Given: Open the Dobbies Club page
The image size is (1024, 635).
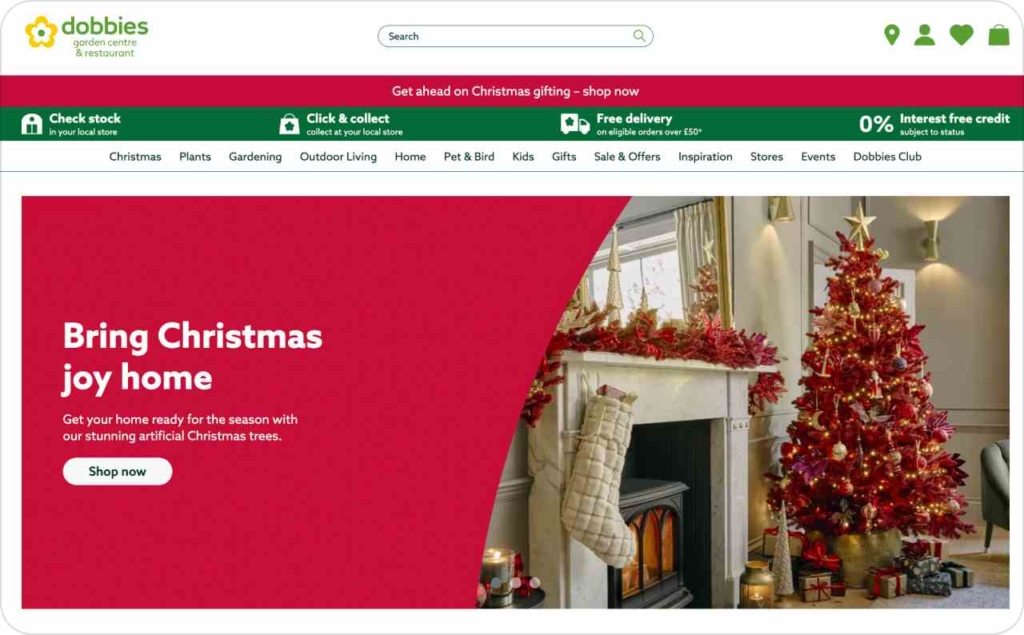Looking at the screenshot, I should (887, 157).
